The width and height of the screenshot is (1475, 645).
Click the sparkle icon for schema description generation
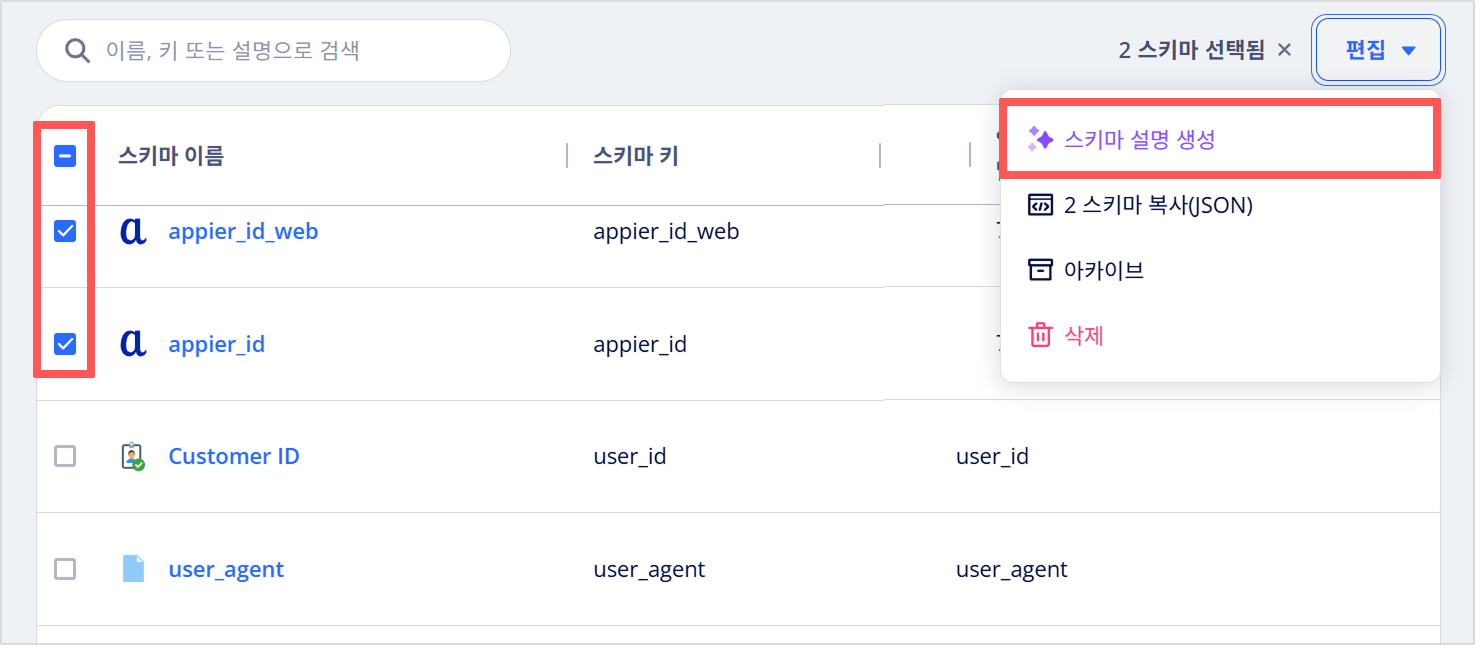(1040, 140)
